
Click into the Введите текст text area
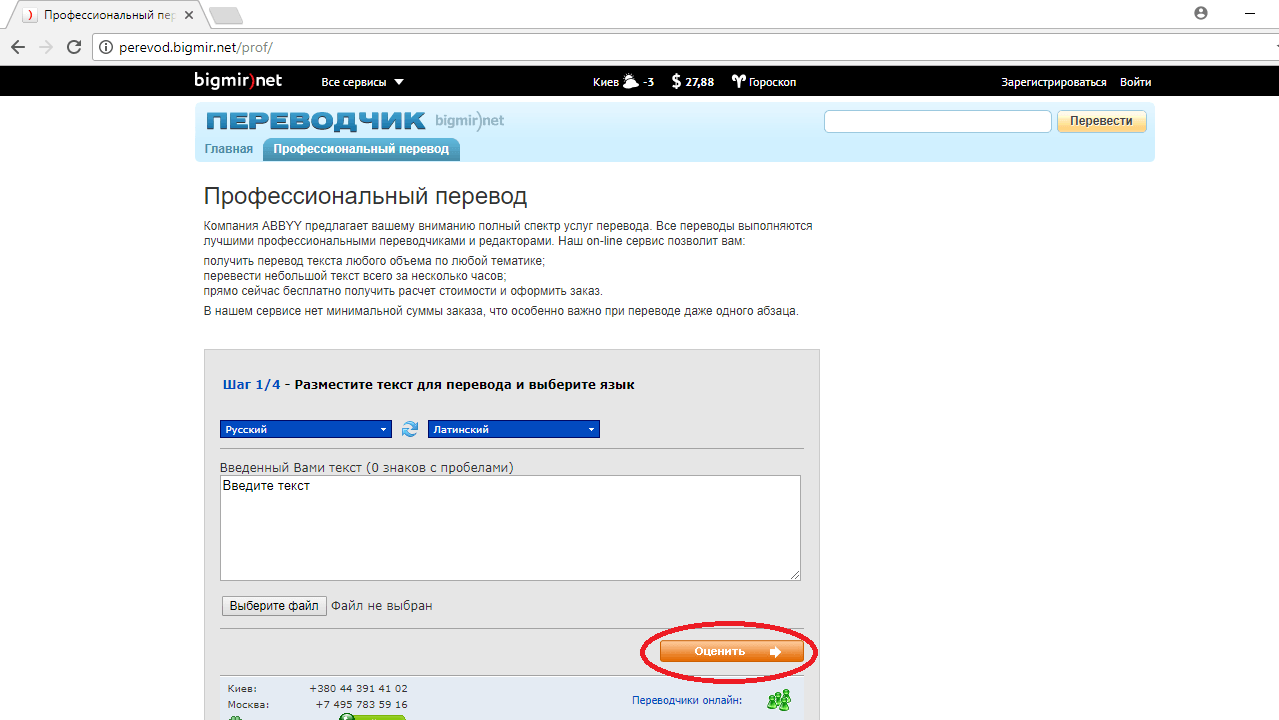[510, 528]
